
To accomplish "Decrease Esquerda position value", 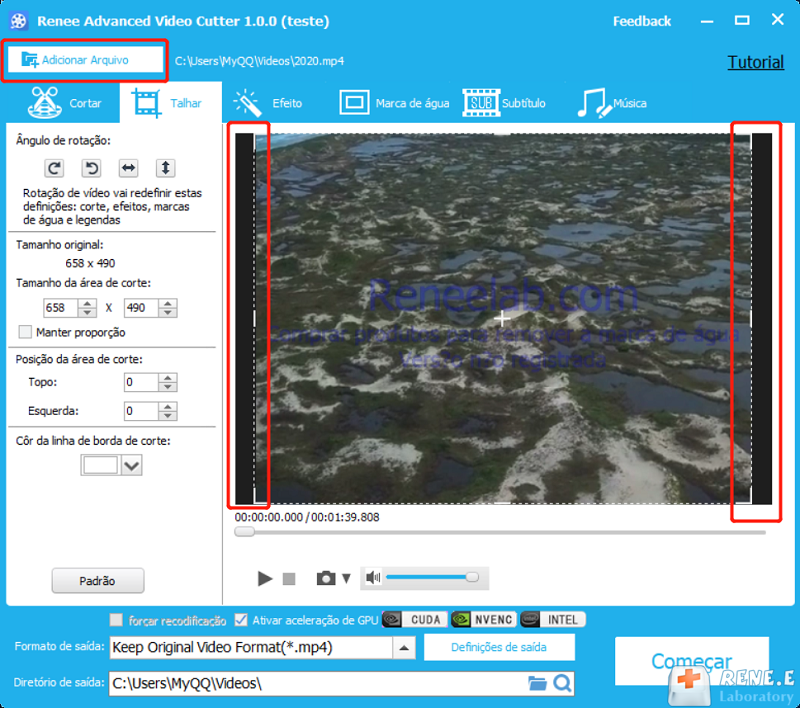I will (168, 415).
